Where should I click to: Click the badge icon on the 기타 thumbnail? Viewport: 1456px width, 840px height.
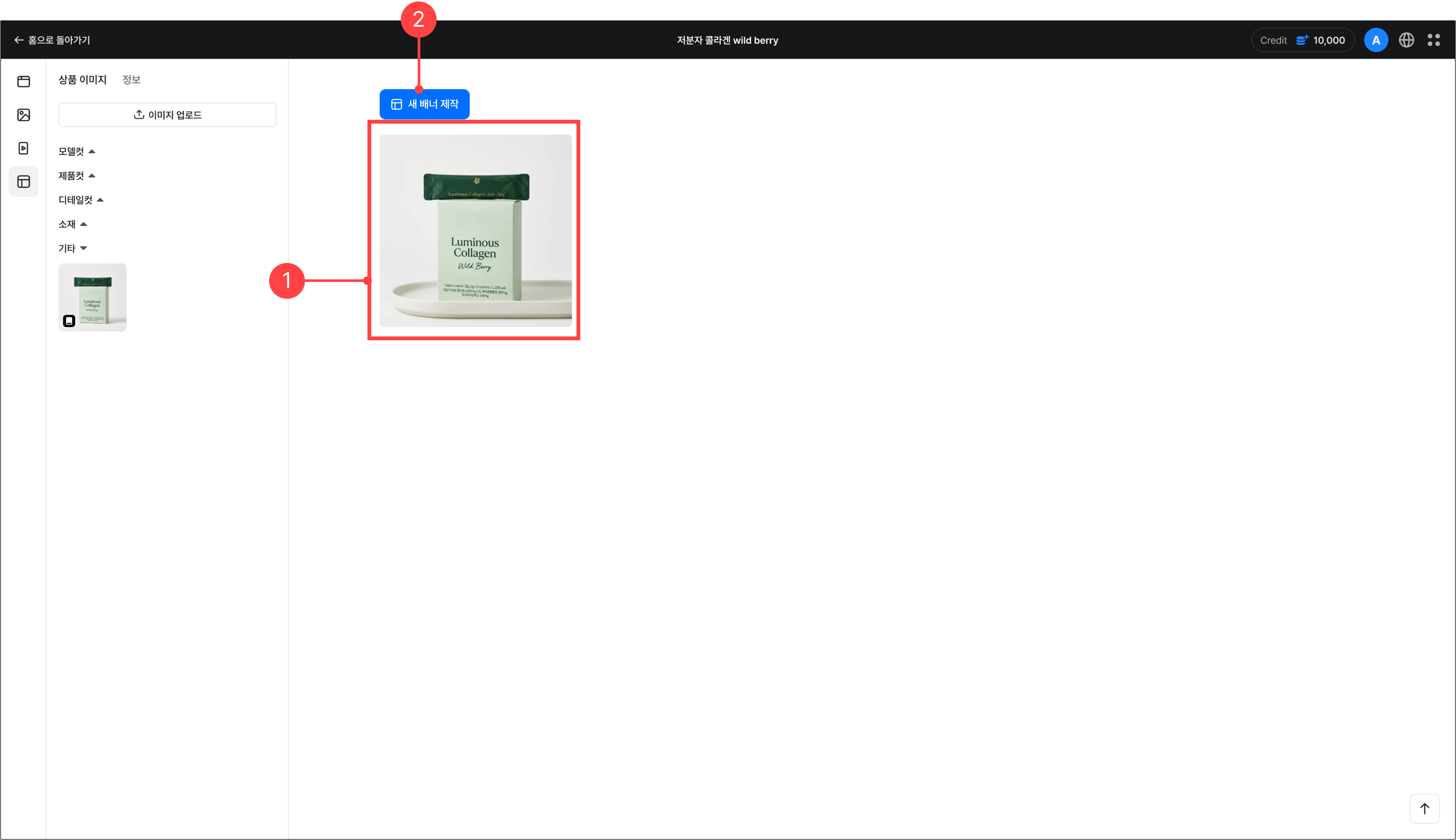[69, 321]
